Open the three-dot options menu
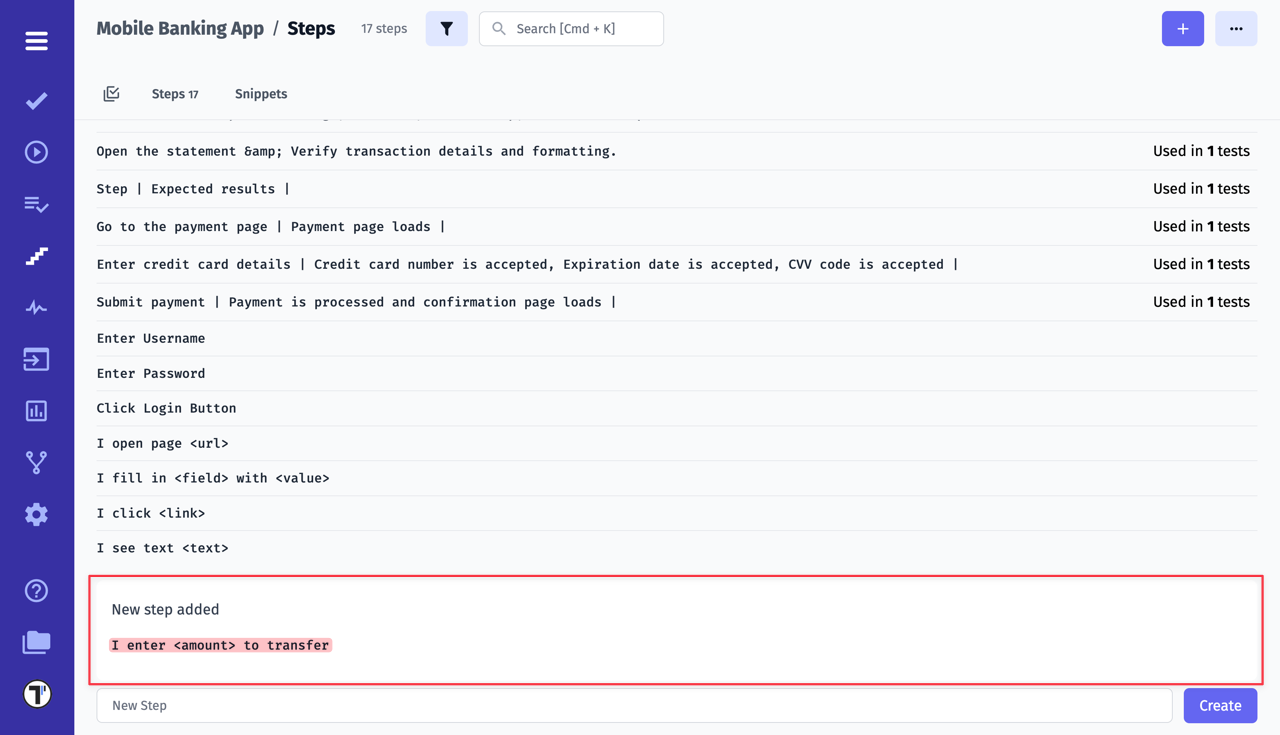The image size is (1280, 735). [1236, 28]
